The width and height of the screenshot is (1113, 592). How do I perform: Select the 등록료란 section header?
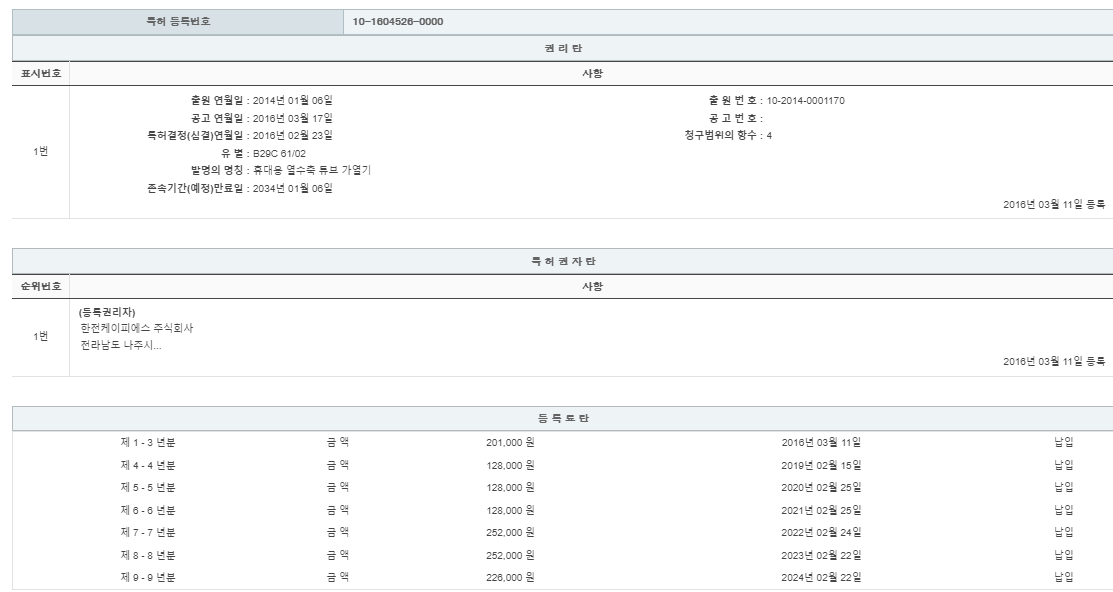(556, 418)
